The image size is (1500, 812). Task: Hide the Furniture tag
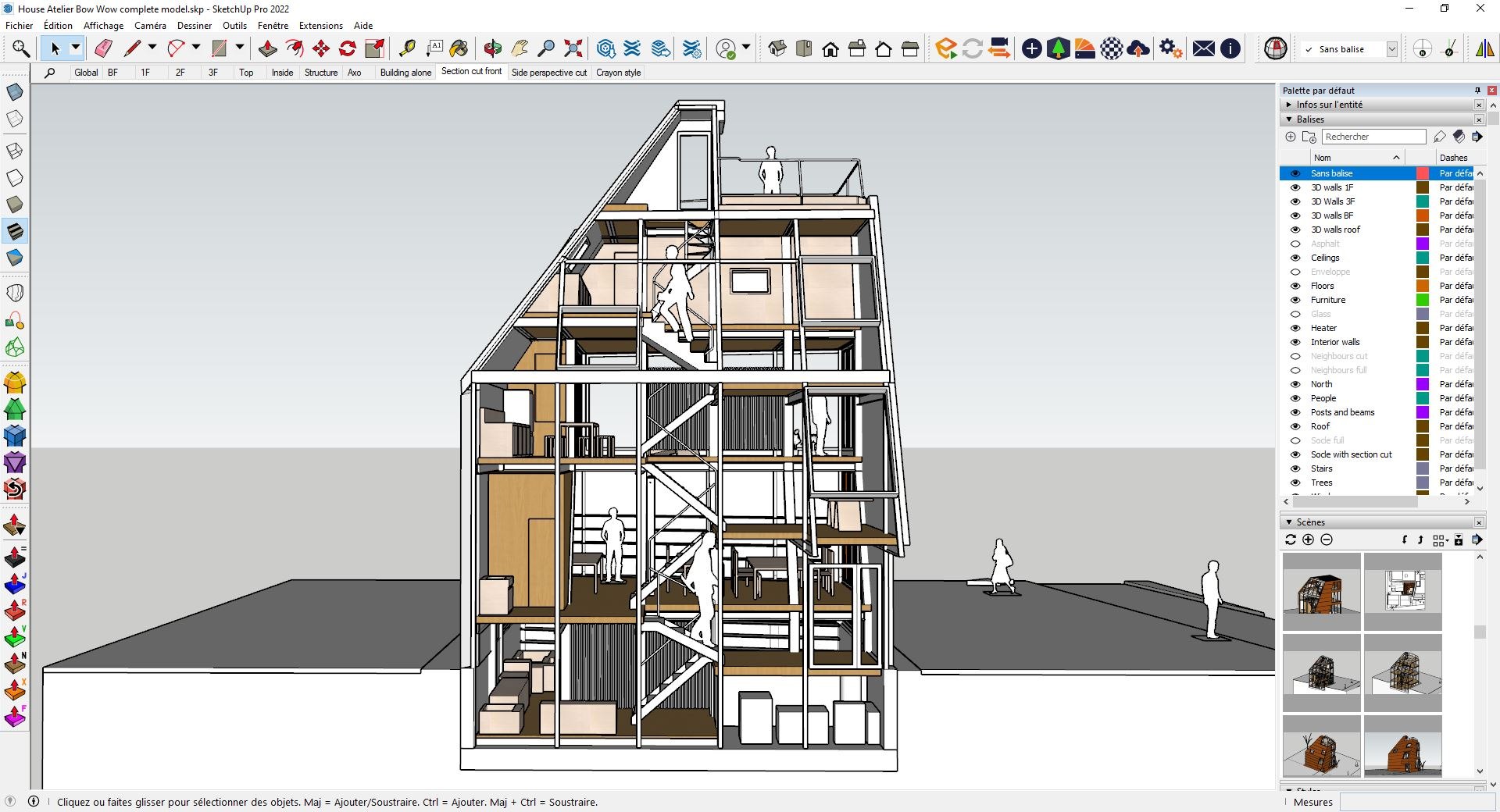click(x=1295, y=300)
